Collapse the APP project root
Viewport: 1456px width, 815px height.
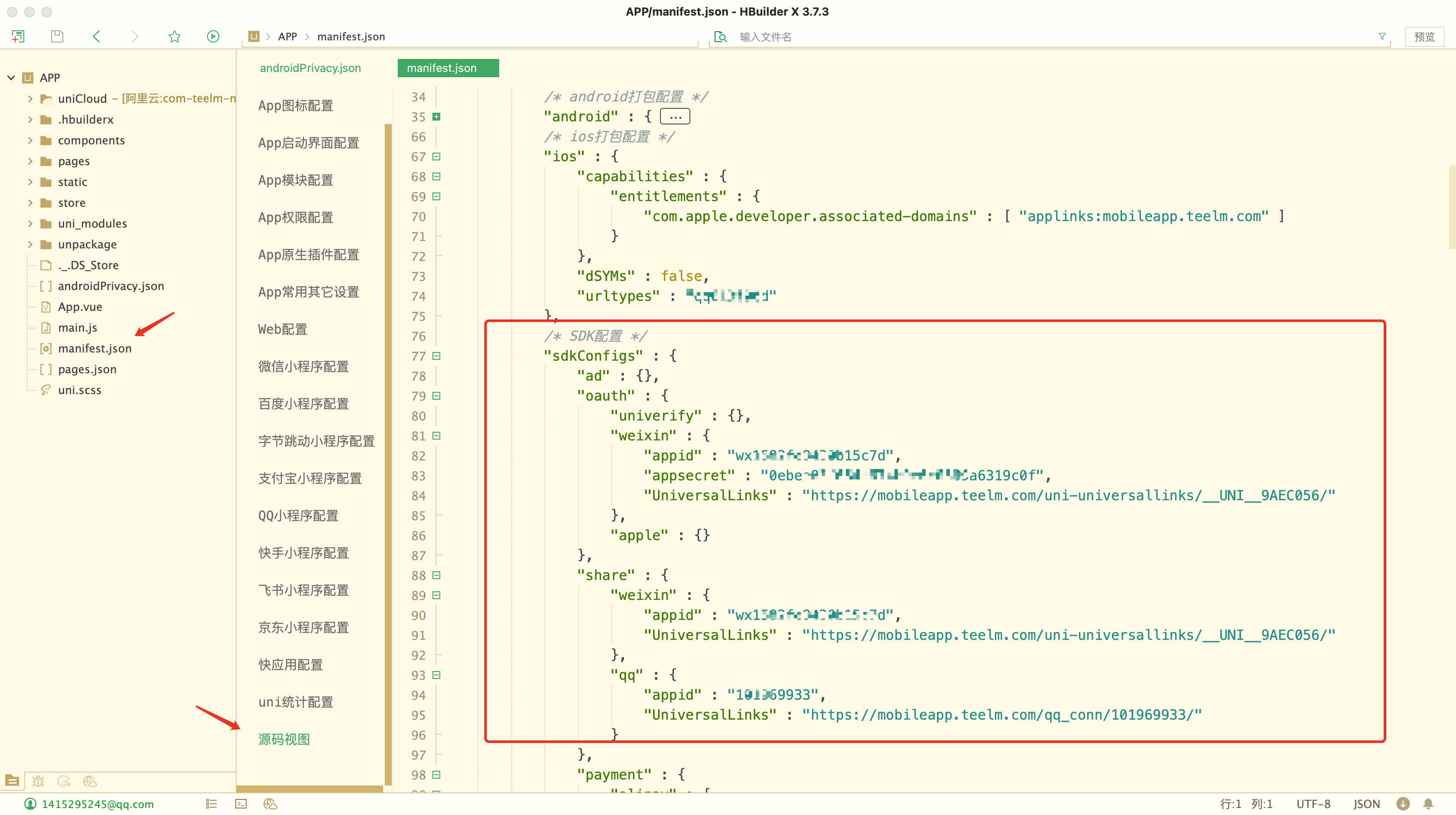[x=11, y=78]
